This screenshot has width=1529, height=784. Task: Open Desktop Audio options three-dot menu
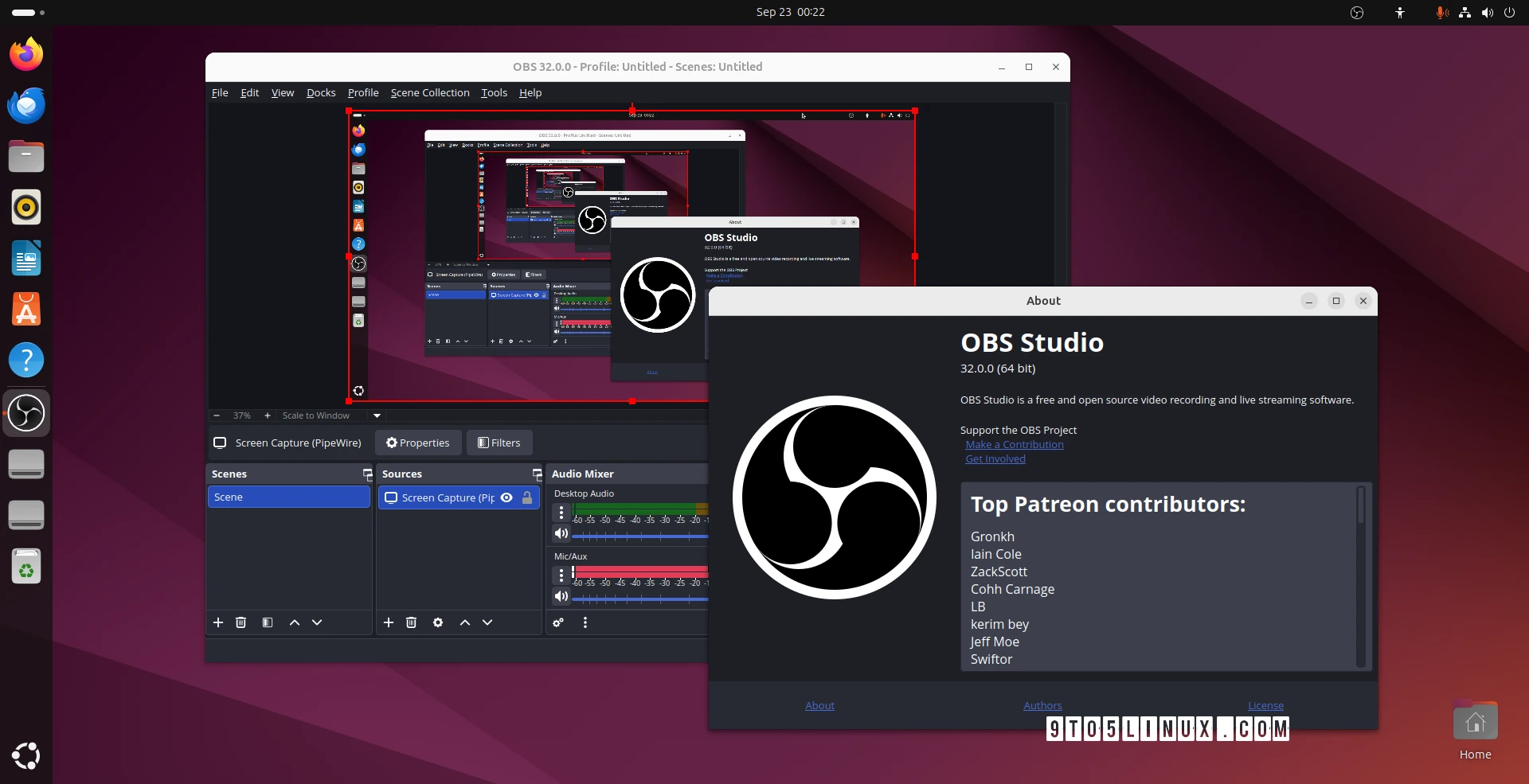coord(561,513)
